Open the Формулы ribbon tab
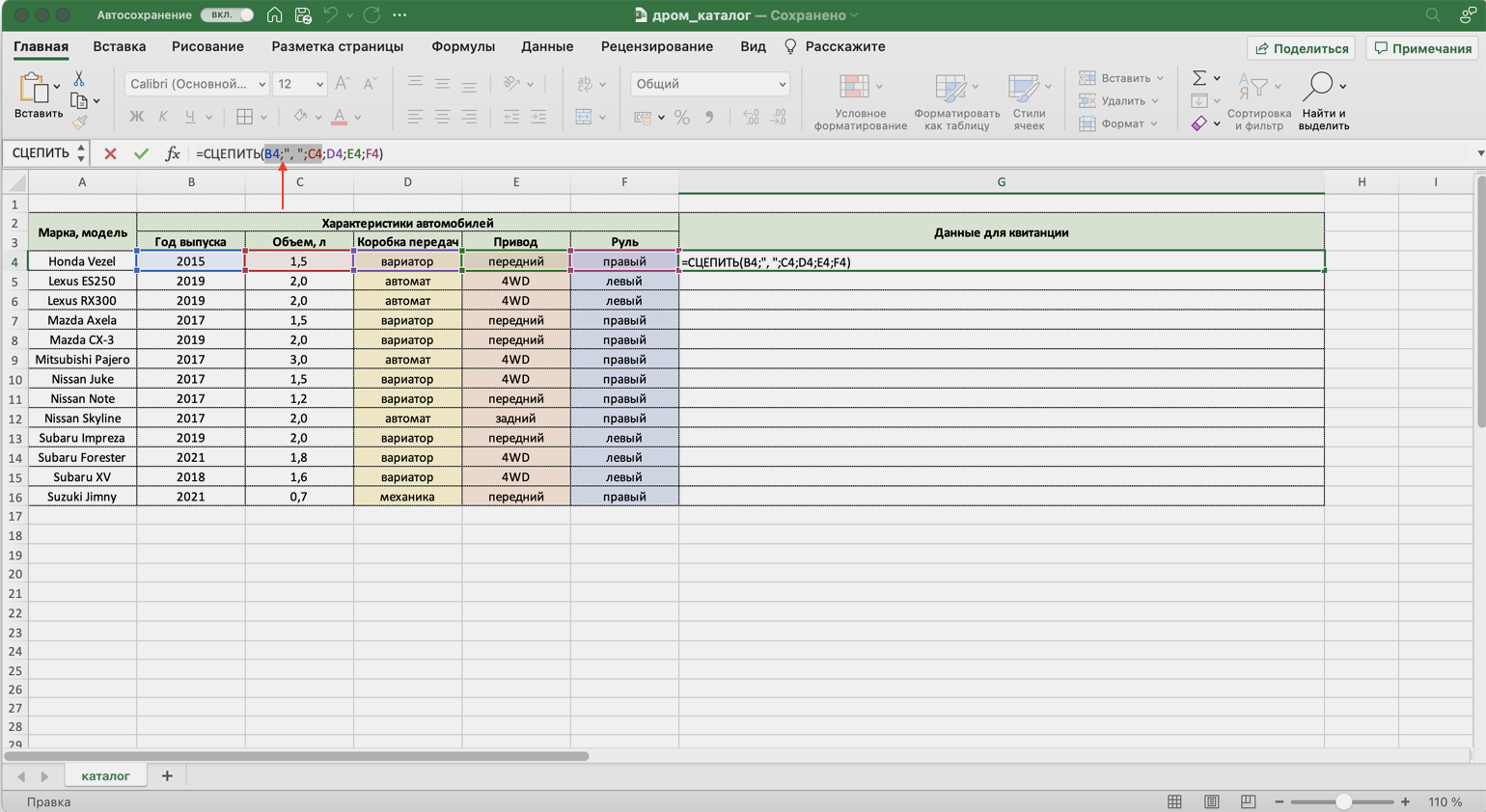 coord(462,46)
